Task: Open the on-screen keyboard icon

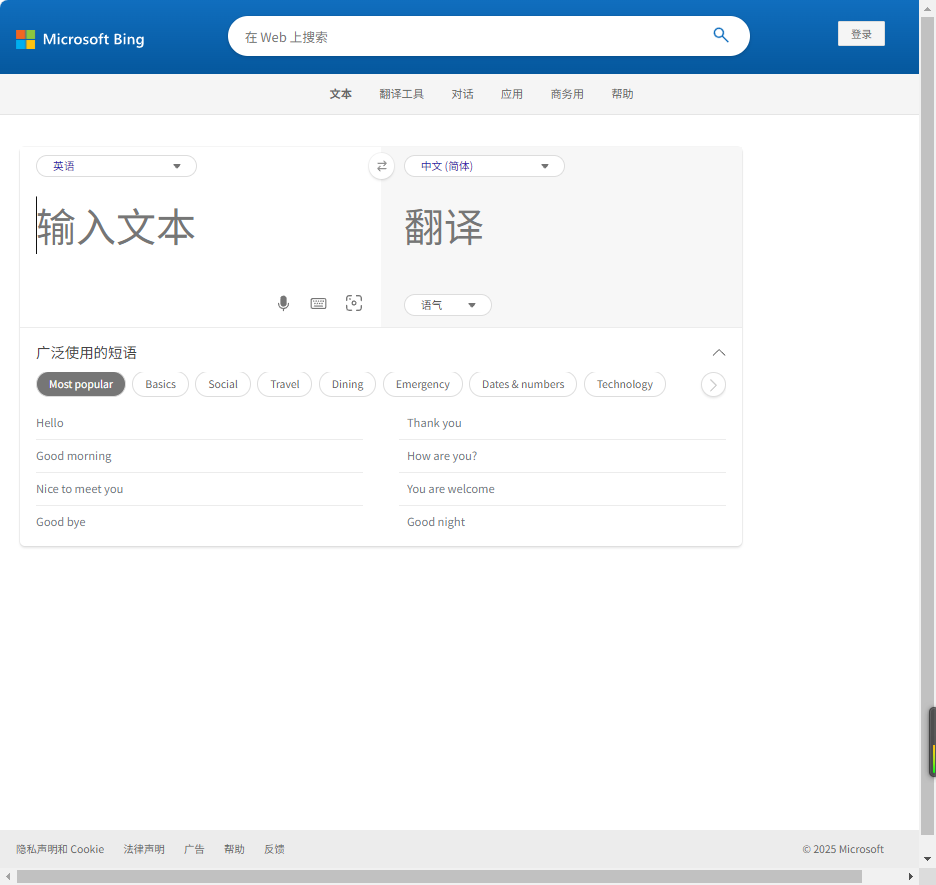Action: pos(319,304)
